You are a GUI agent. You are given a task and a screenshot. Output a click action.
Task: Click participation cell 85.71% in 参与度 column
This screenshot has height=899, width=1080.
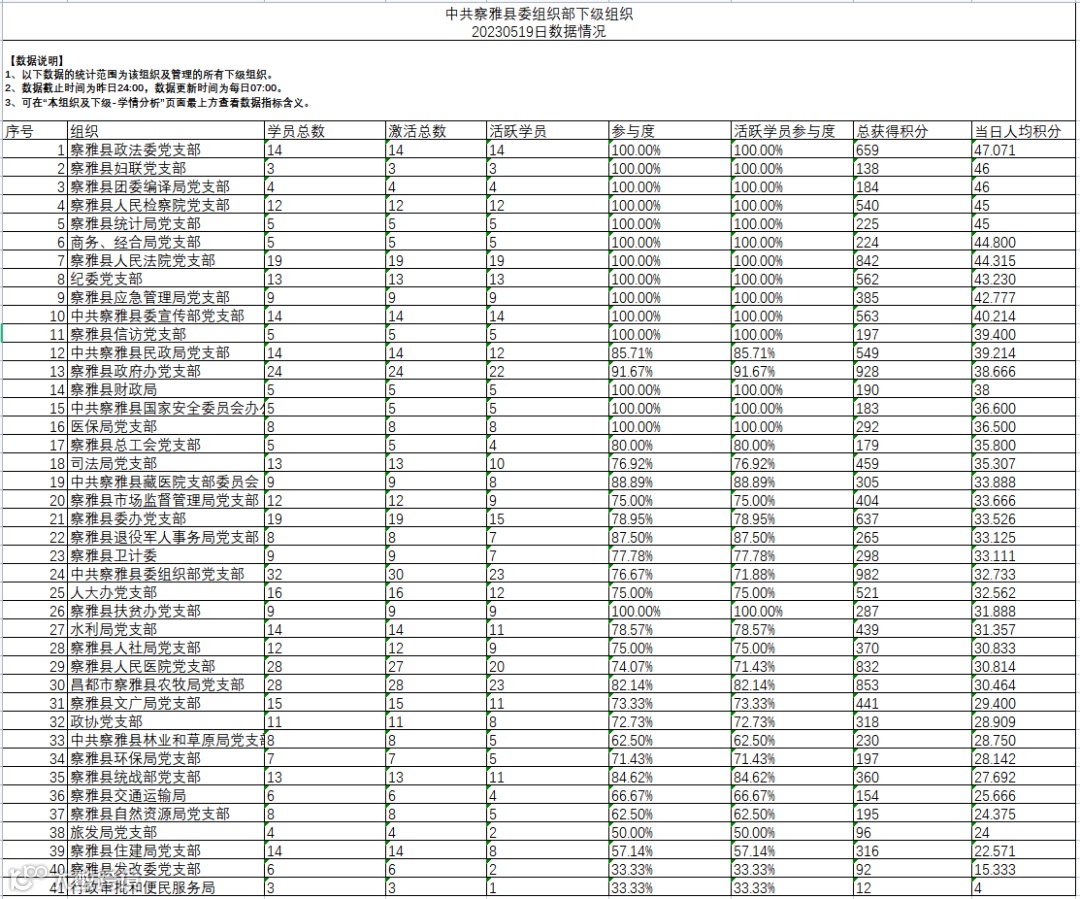coord(670,353)
